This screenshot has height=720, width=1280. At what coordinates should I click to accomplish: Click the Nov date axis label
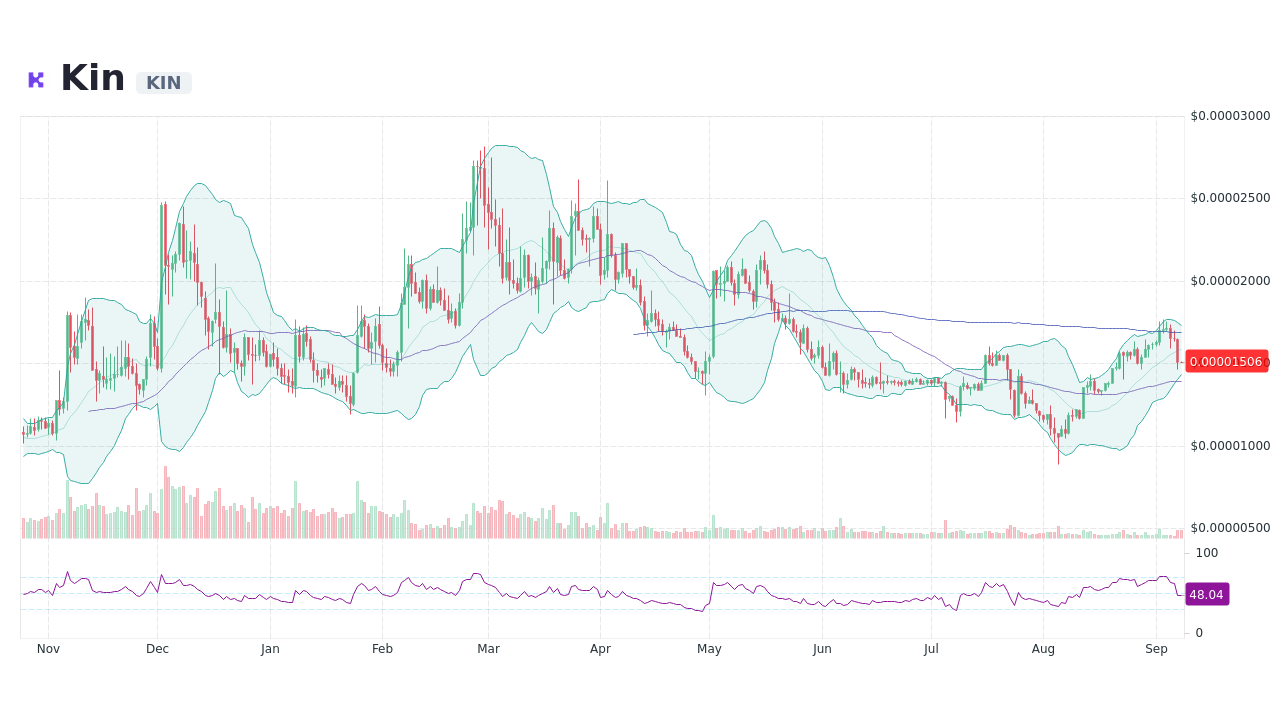[48, 648]
